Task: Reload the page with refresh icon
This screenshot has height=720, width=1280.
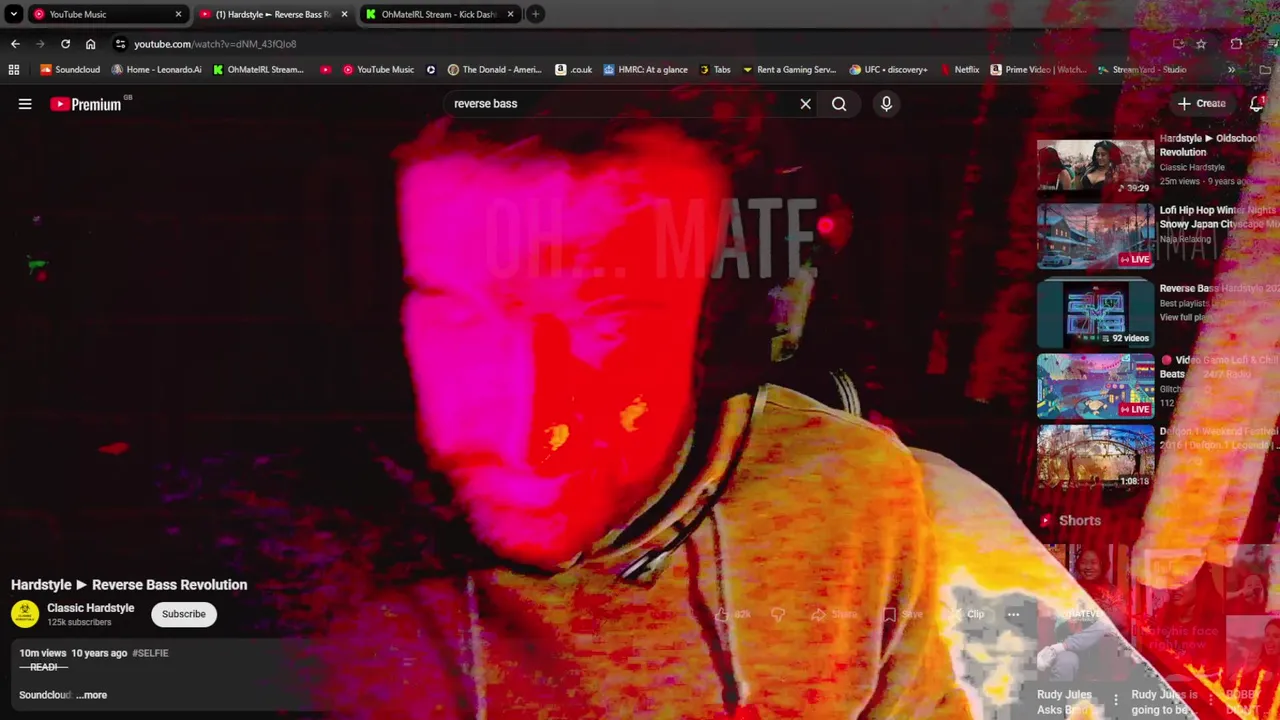Action: pyautogui.click(x=65, y=44)
